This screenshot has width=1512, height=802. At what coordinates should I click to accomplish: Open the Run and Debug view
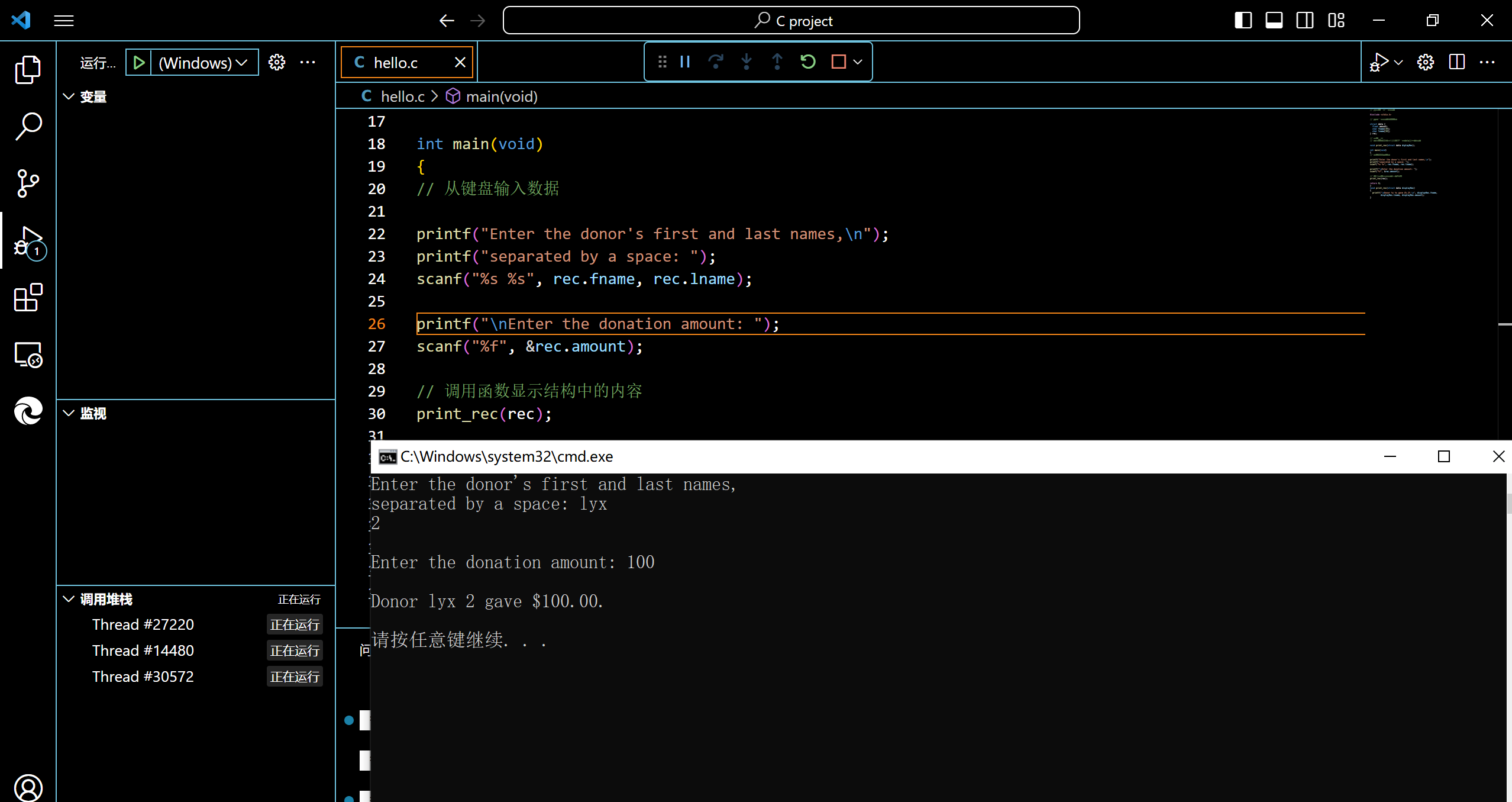pos(28,241)
